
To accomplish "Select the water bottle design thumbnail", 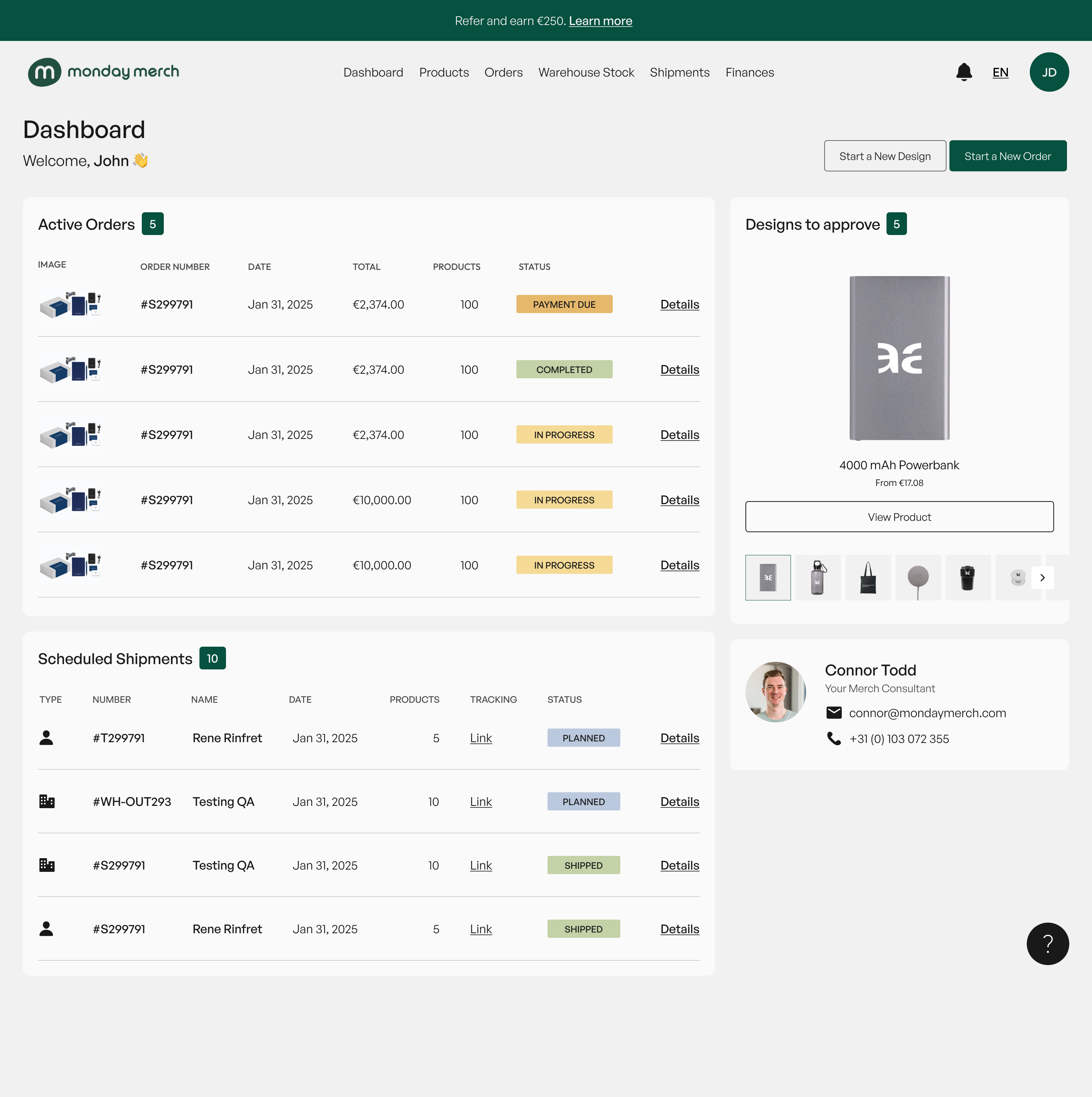I will (818, 577).
